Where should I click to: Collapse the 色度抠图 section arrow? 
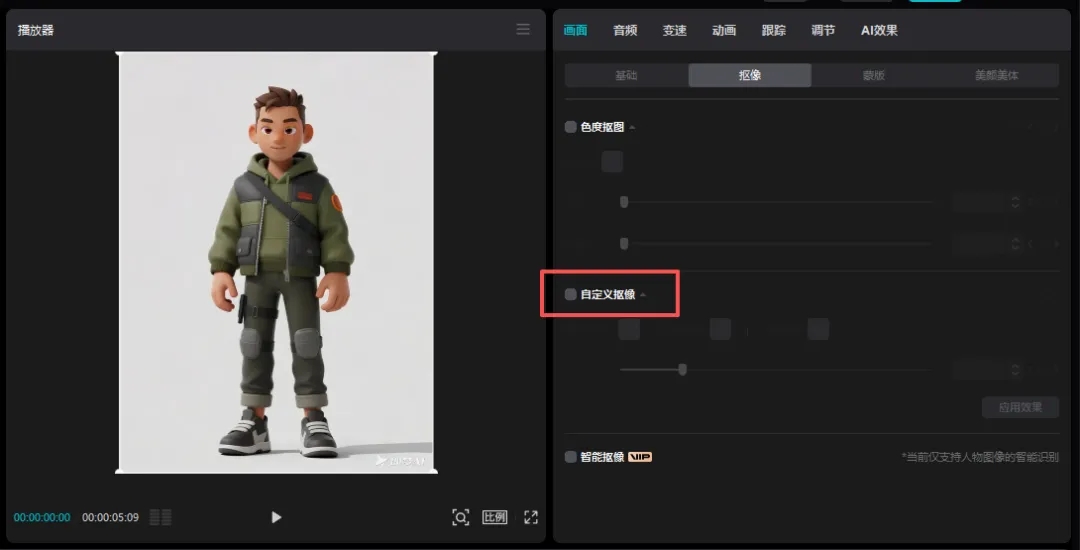point(632,127)
